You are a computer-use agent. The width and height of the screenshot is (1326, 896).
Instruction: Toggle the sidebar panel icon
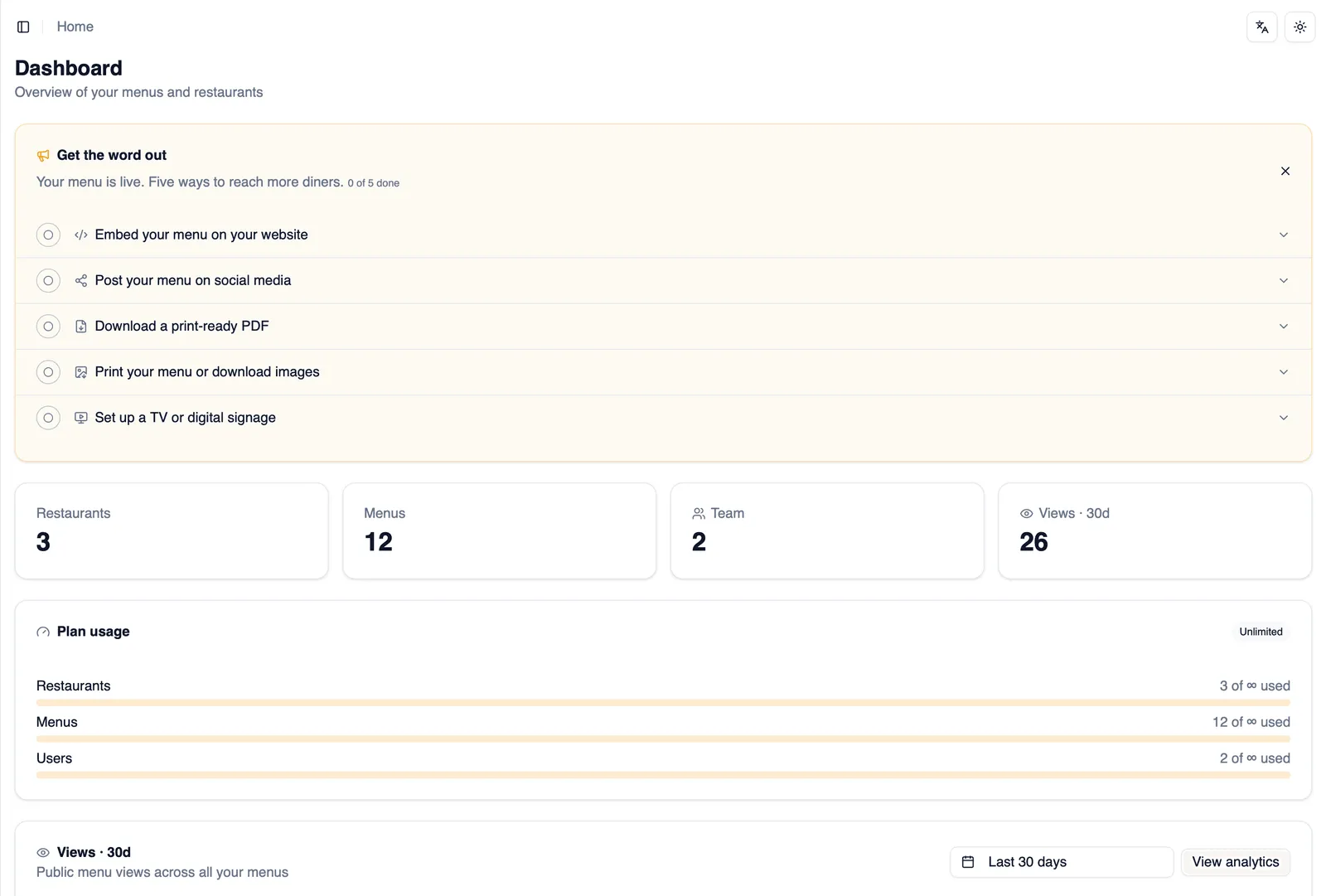pyautogui.click(x=23, y=27)
